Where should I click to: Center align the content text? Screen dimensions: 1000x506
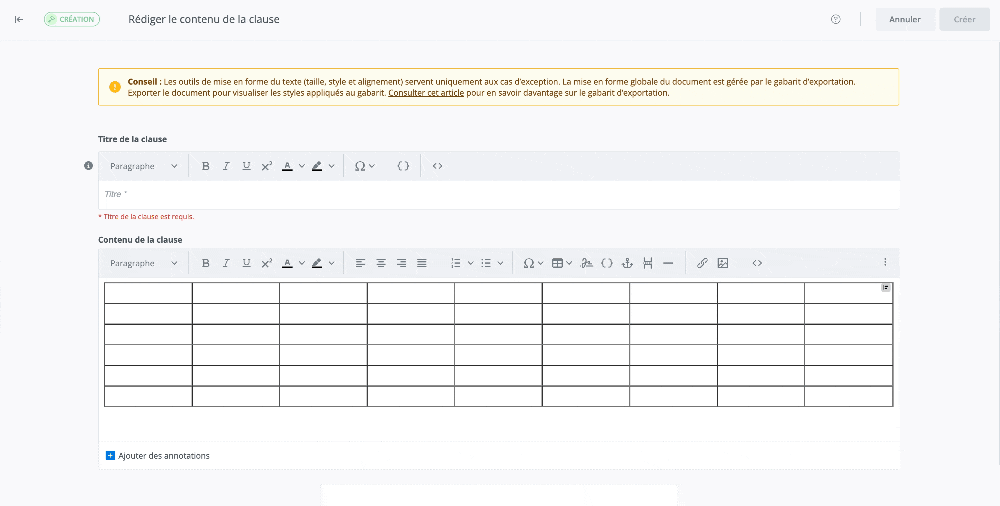tap(381, 263)
